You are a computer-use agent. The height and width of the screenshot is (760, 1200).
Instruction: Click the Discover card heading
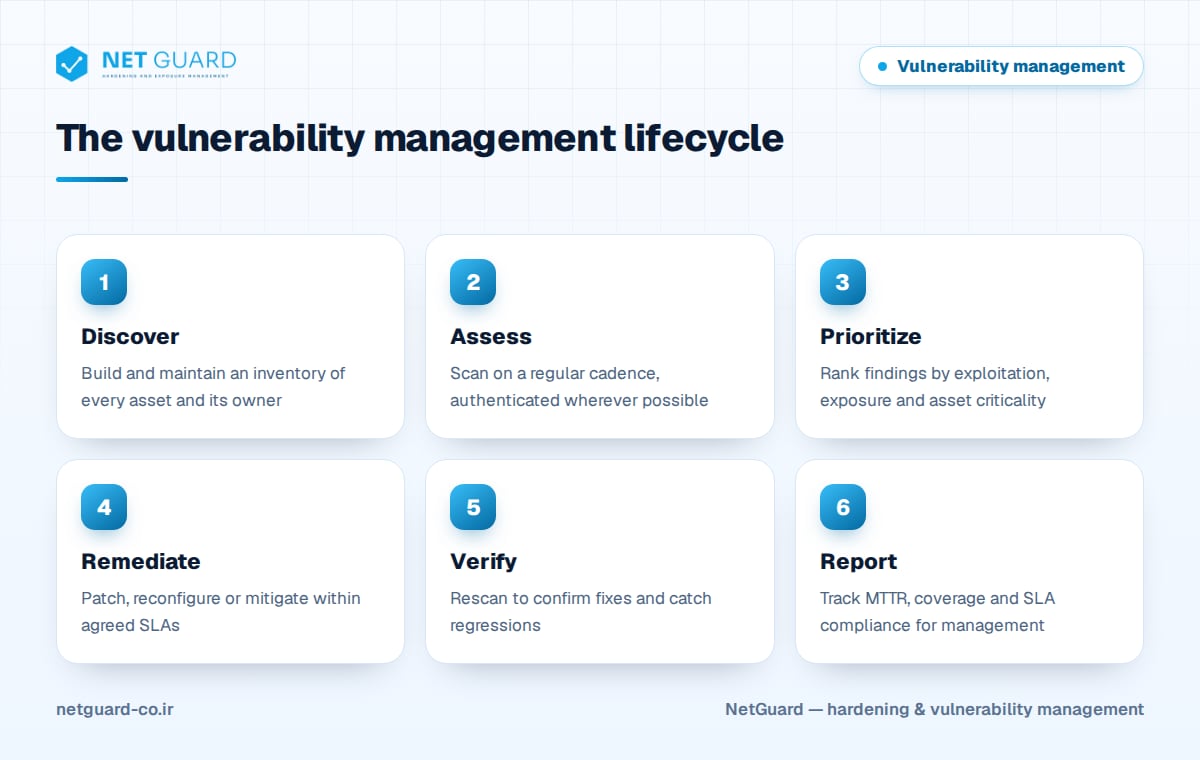130,336
